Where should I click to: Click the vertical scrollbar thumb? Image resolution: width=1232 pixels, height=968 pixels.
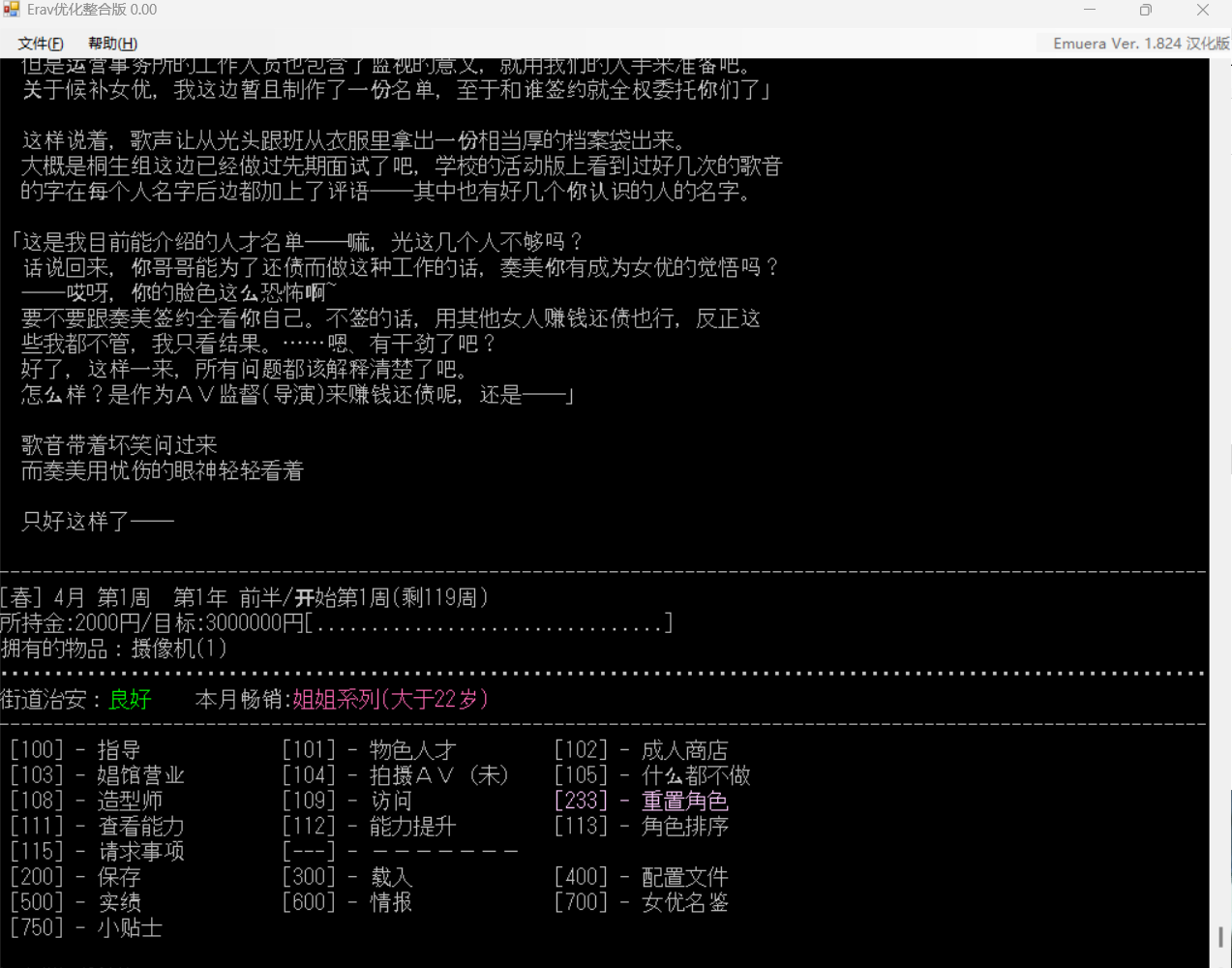click(x=1220, y=937)
